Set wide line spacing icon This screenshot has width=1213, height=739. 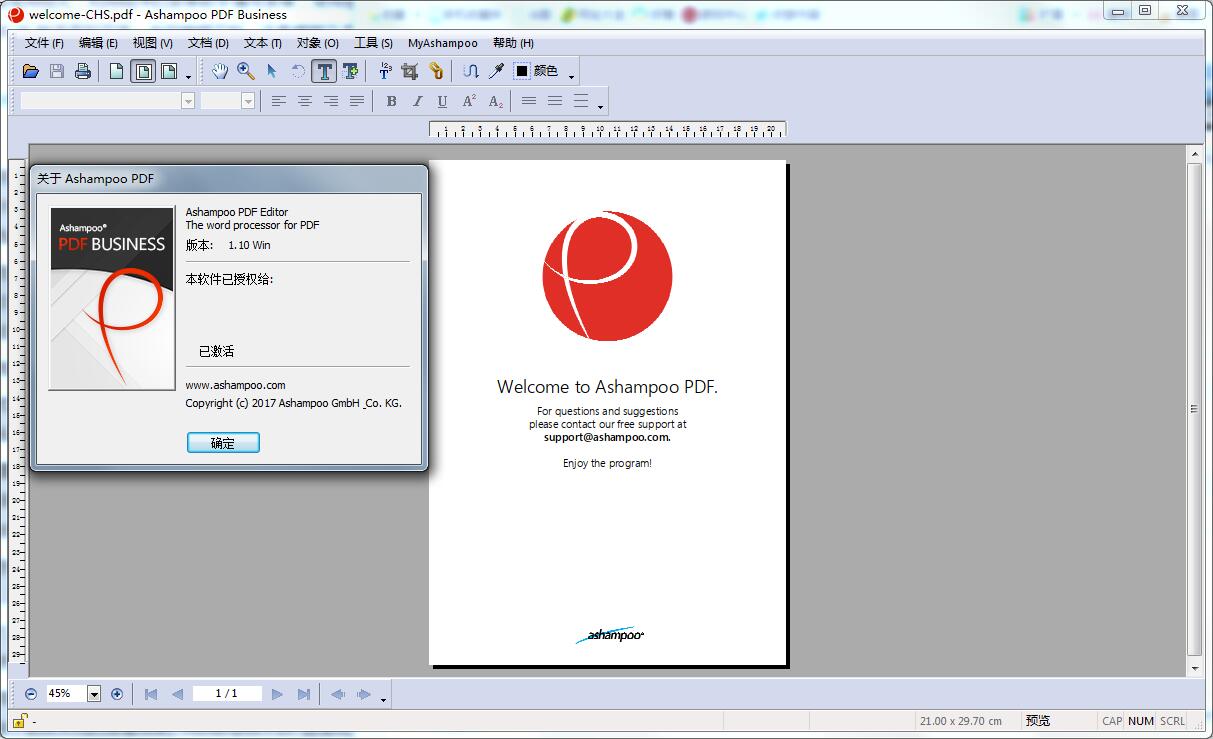581,101
